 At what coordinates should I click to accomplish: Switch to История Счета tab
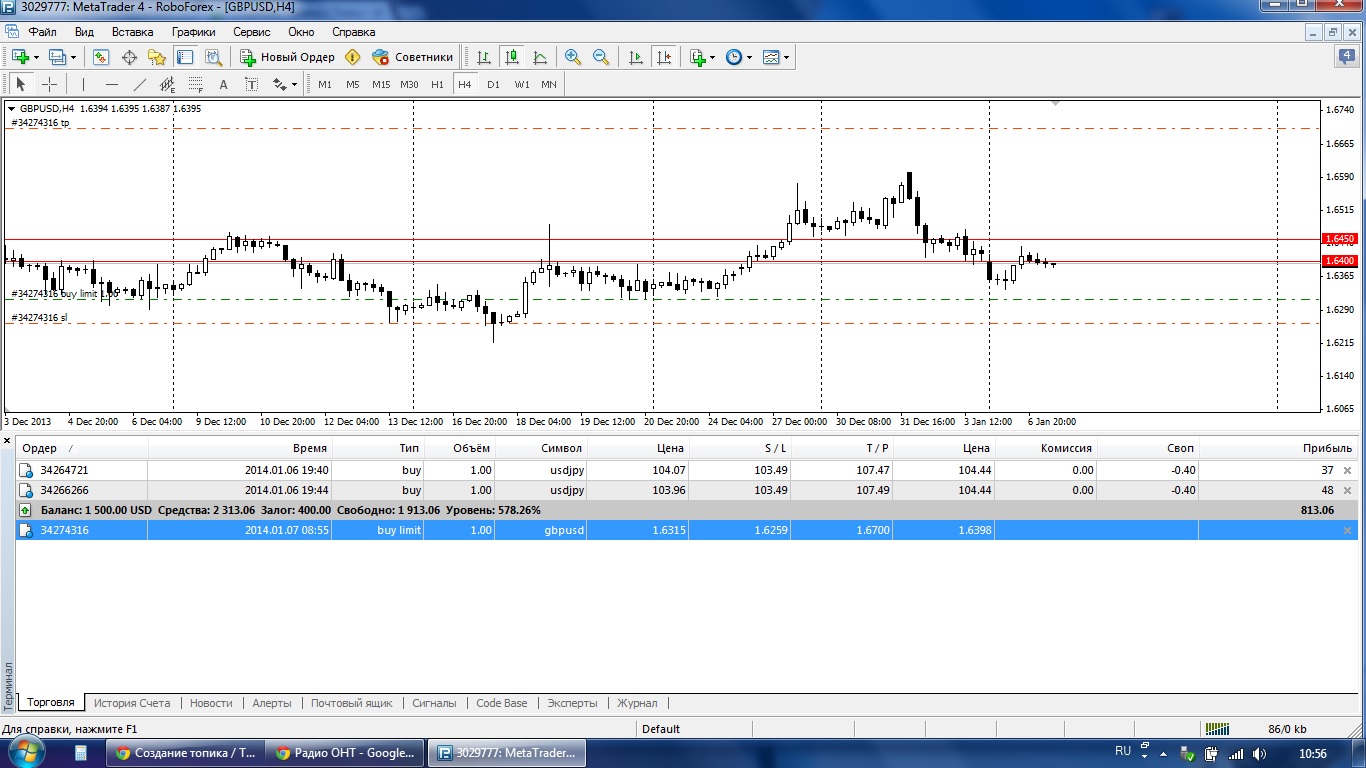pyautogui.click(x=133, y=703)
